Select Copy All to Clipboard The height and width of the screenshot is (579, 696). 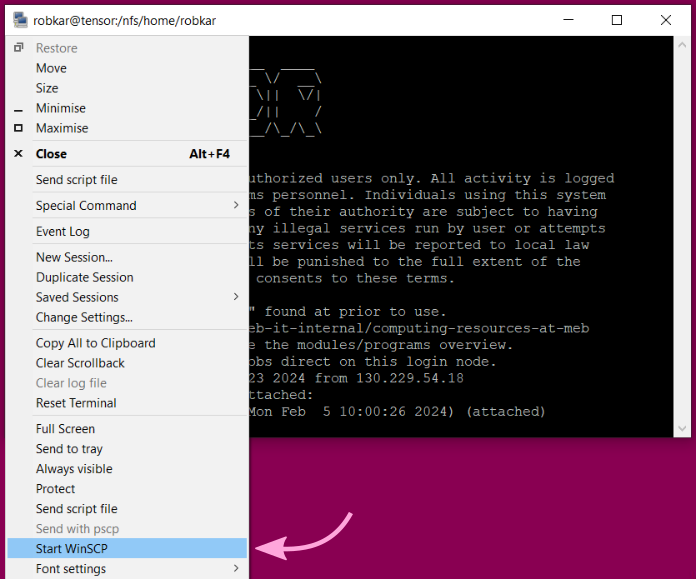pos(95,343)
